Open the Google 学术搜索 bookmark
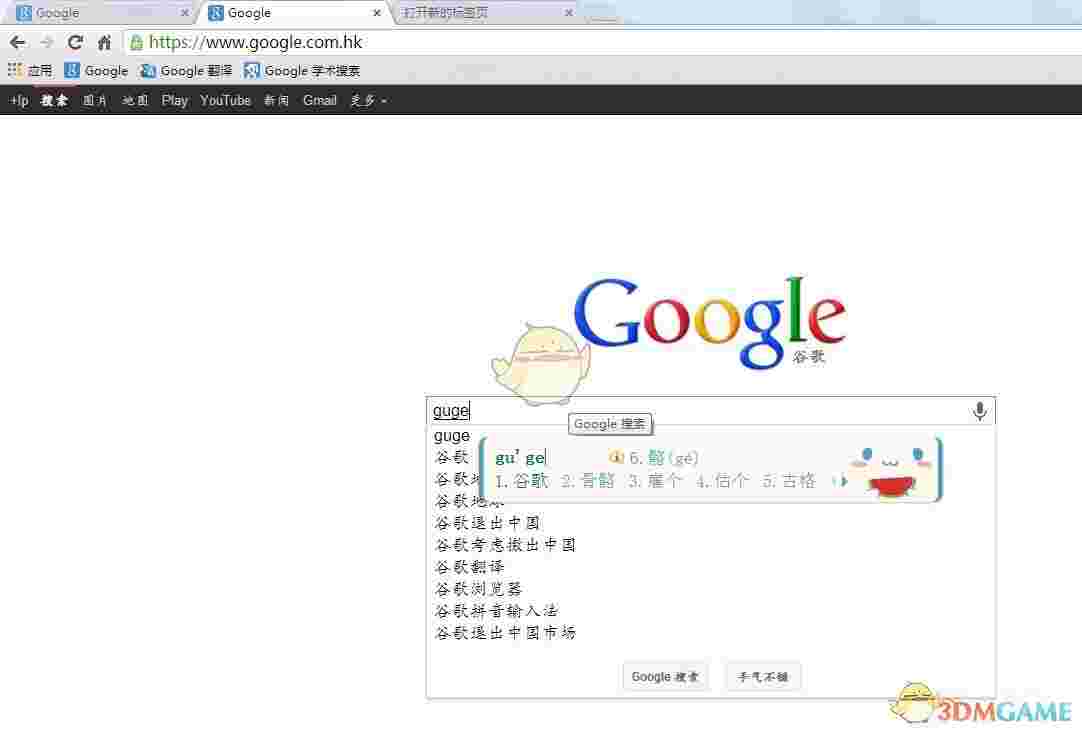This screenshot has width=1082, height=730. 302,70
